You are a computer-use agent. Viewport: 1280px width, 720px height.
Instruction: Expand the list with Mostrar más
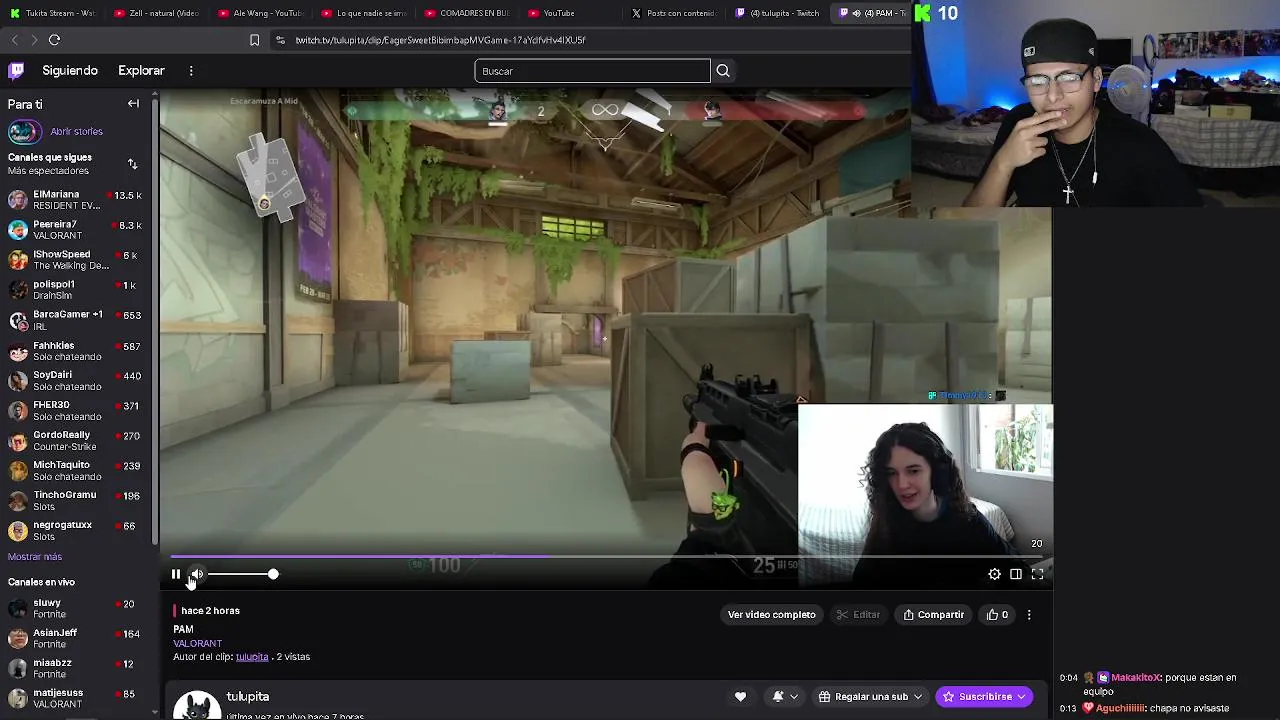click(x=35, y=556)
